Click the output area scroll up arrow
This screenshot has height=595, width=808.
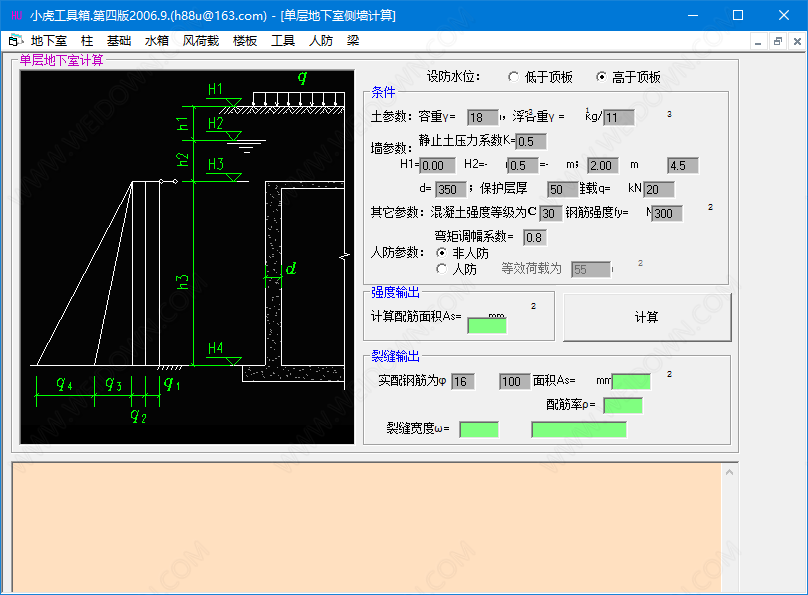click(x=729, y=472)
